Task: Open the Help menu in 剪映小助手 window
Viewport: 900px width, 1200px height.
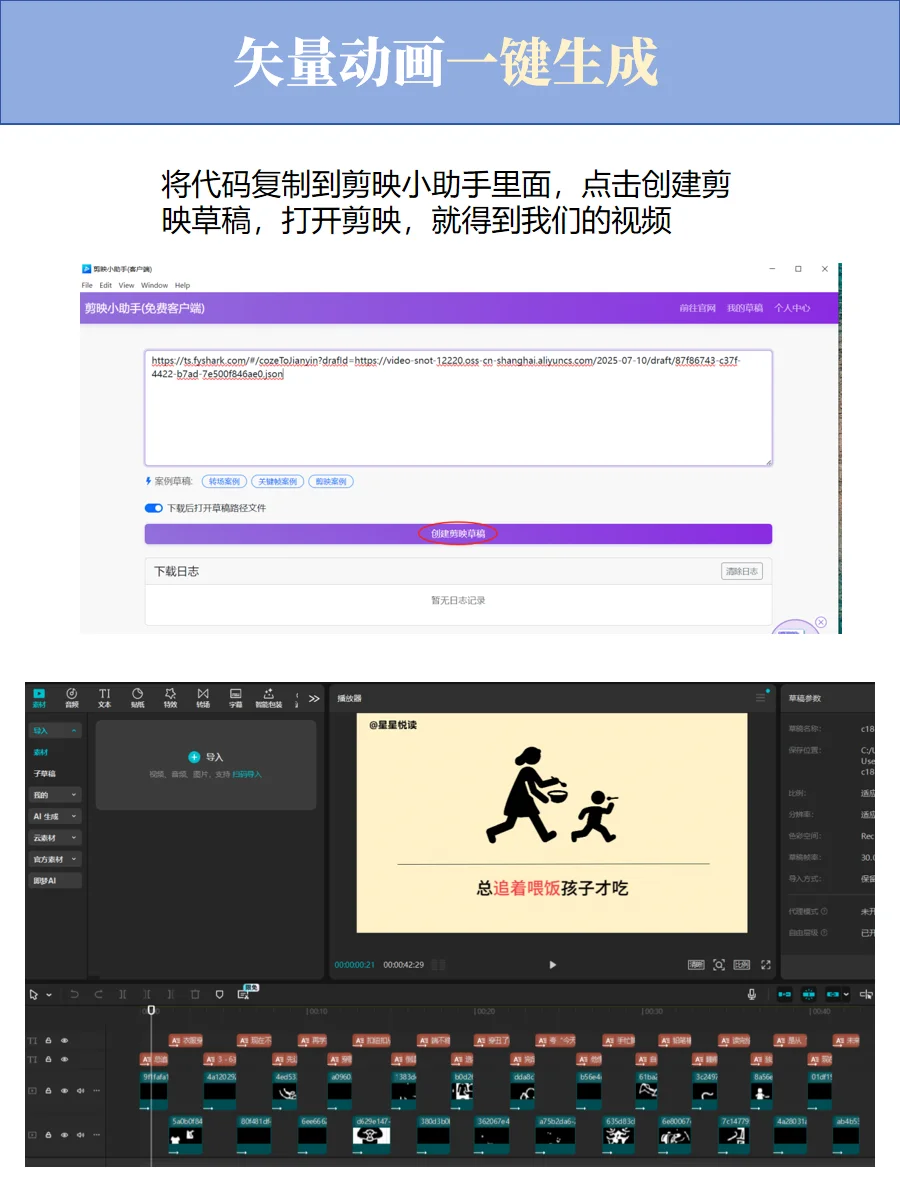Action: click(x=182, y=285)
